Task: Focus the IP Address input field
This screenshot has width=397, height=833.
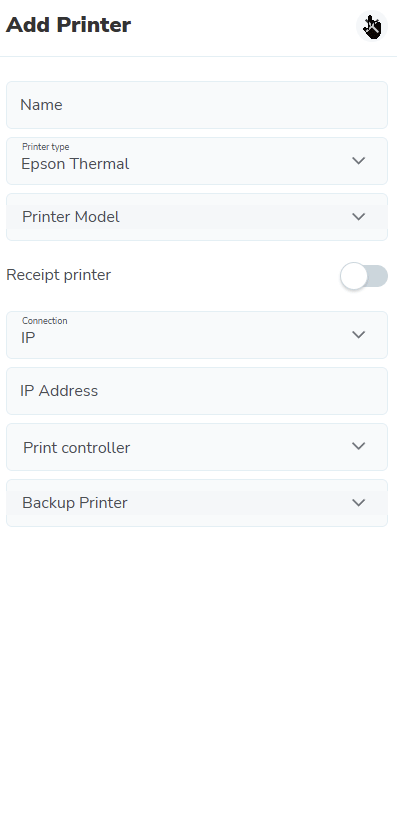Action: tap(197, 391)
